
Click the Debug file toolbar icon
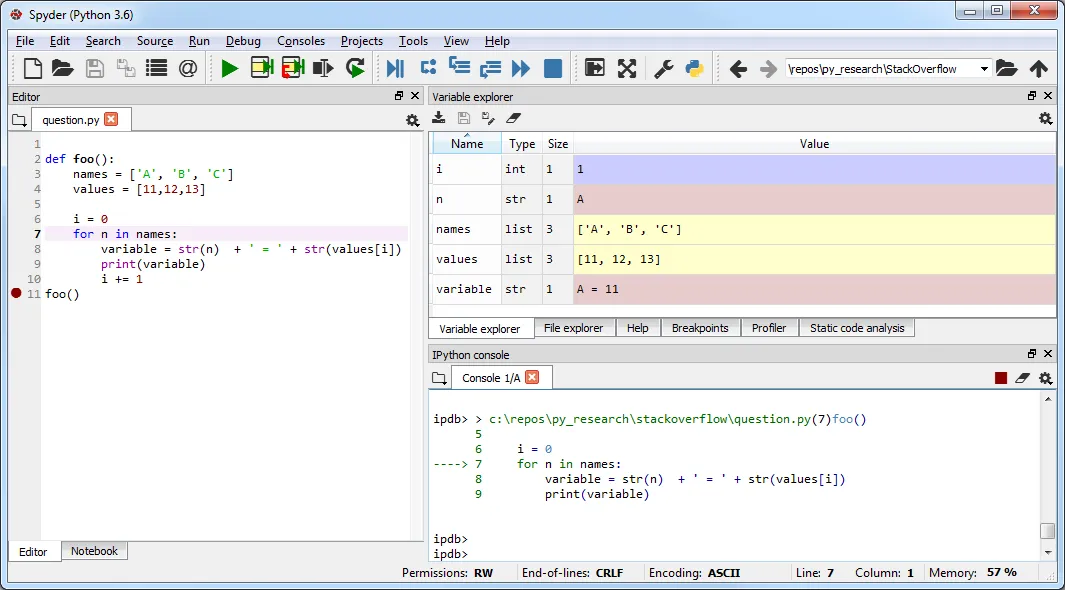click(396, 68)
